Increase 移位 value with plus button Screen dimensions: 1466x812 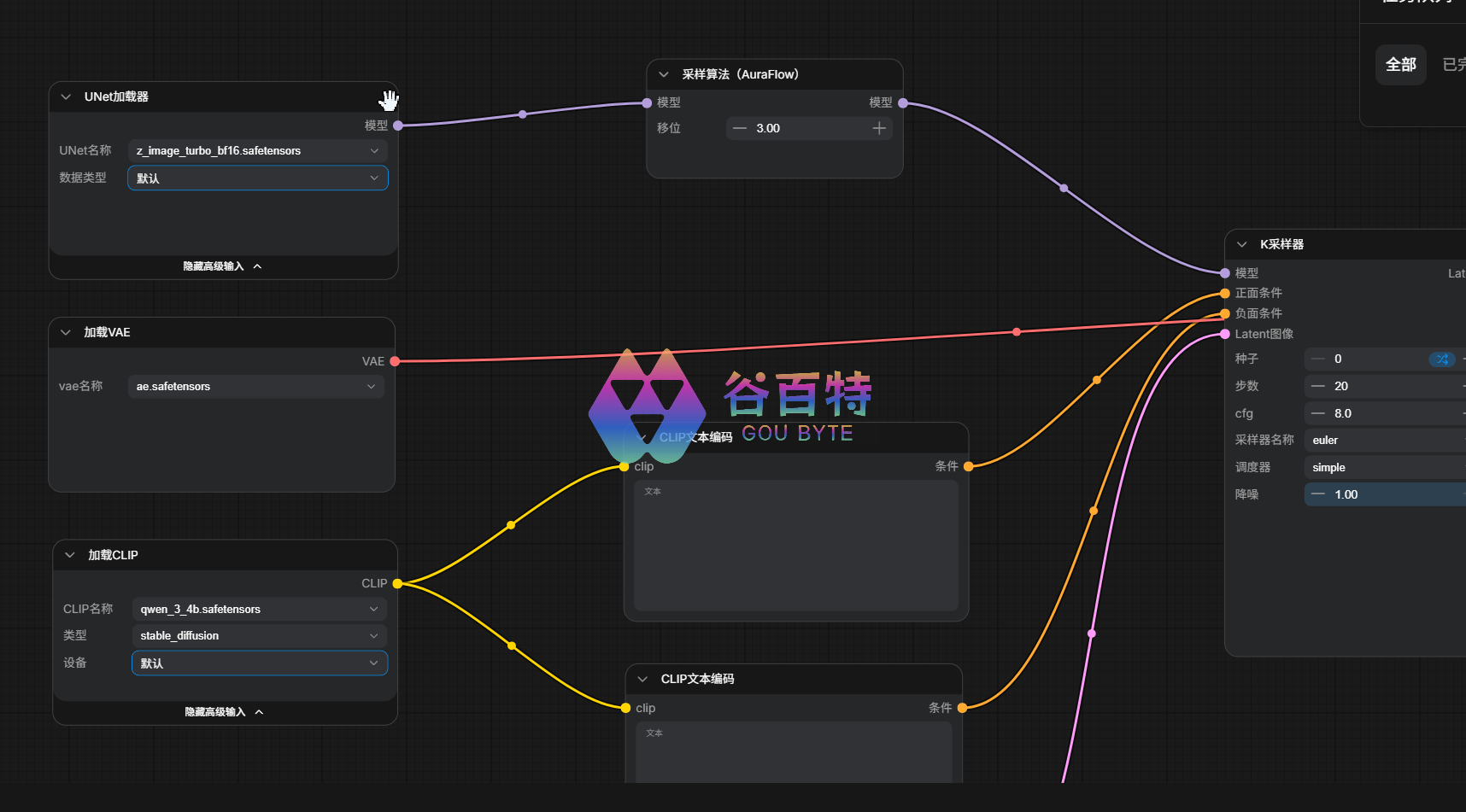pos(879,128)
